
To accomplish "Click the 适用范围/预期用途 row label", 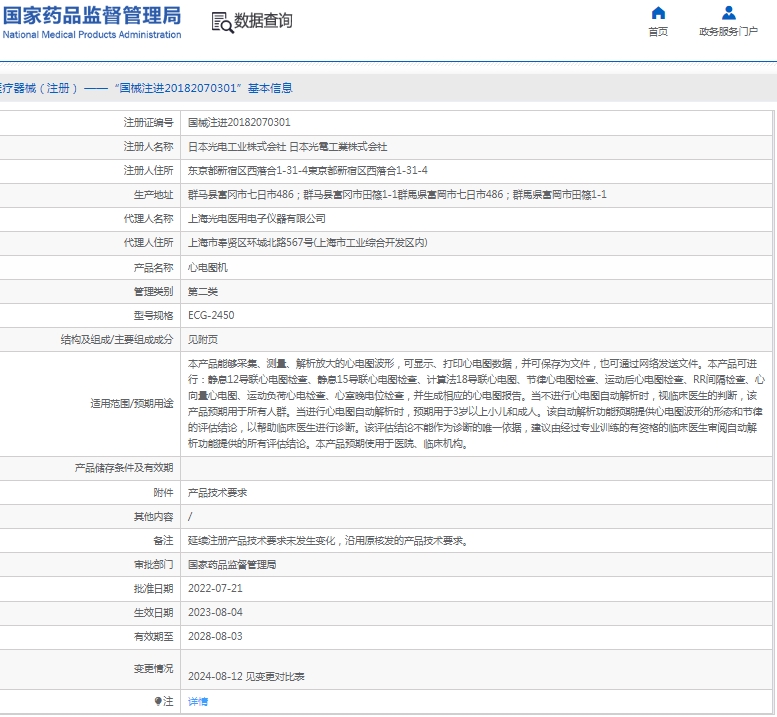I will (132, 403).
